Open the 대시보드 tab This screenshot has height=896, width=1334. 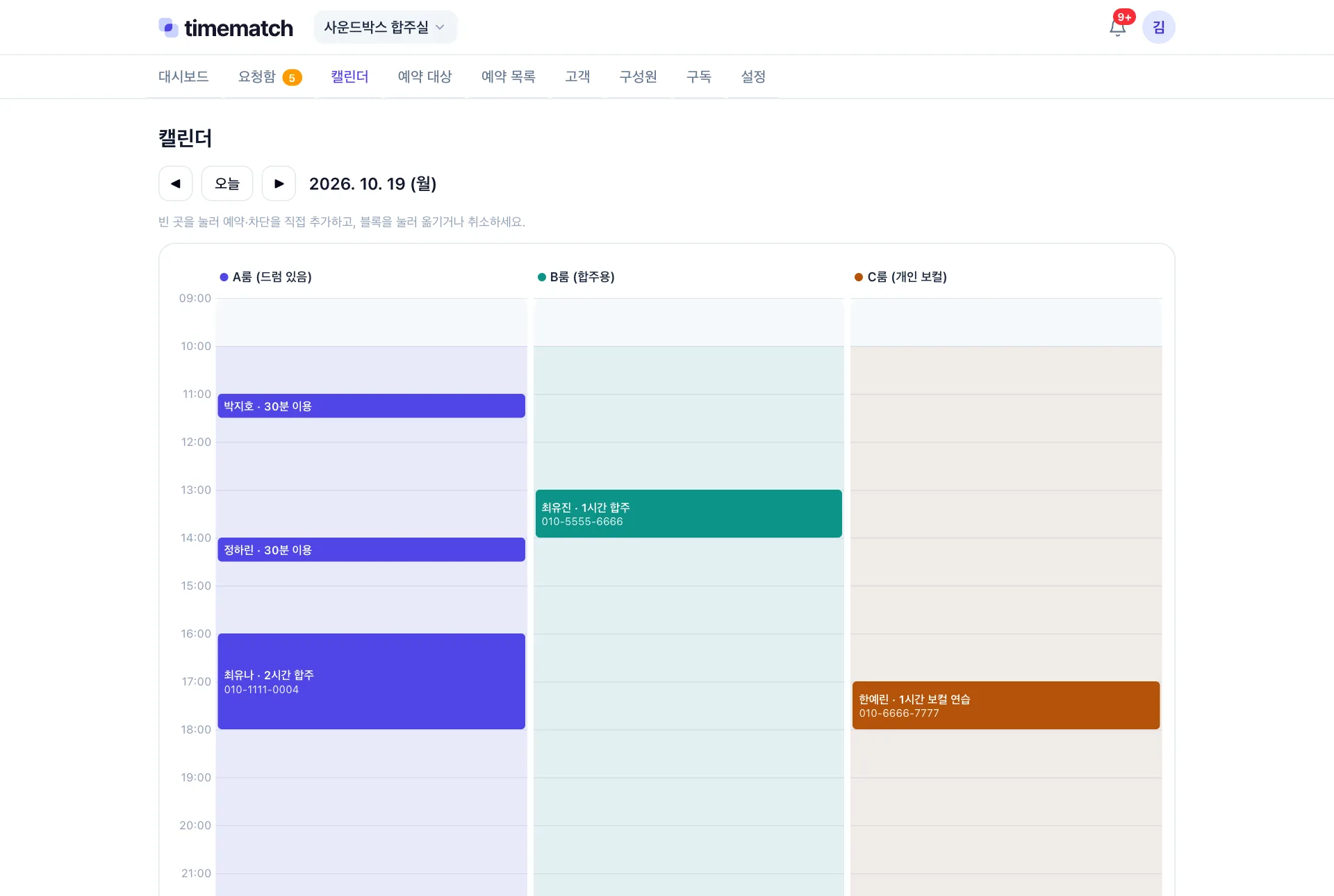[x=183, y=76]
